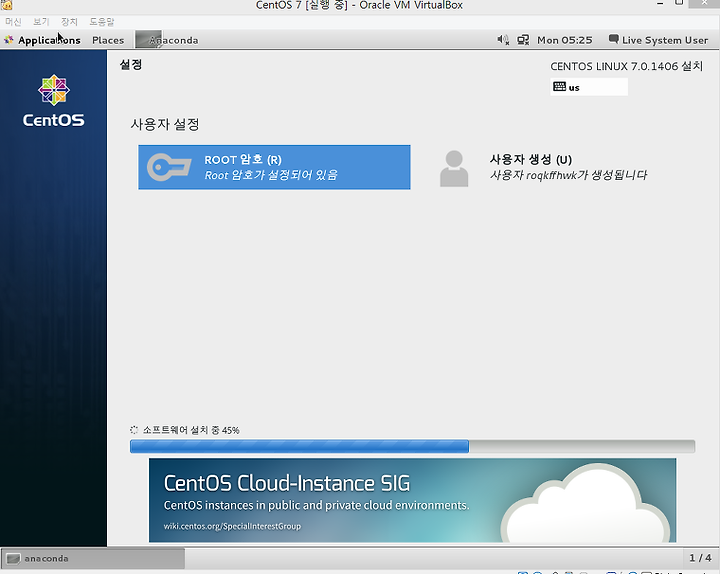Click the muted volume icon
This screenshot has width=720, height=574.
click(x=503, y=40)
